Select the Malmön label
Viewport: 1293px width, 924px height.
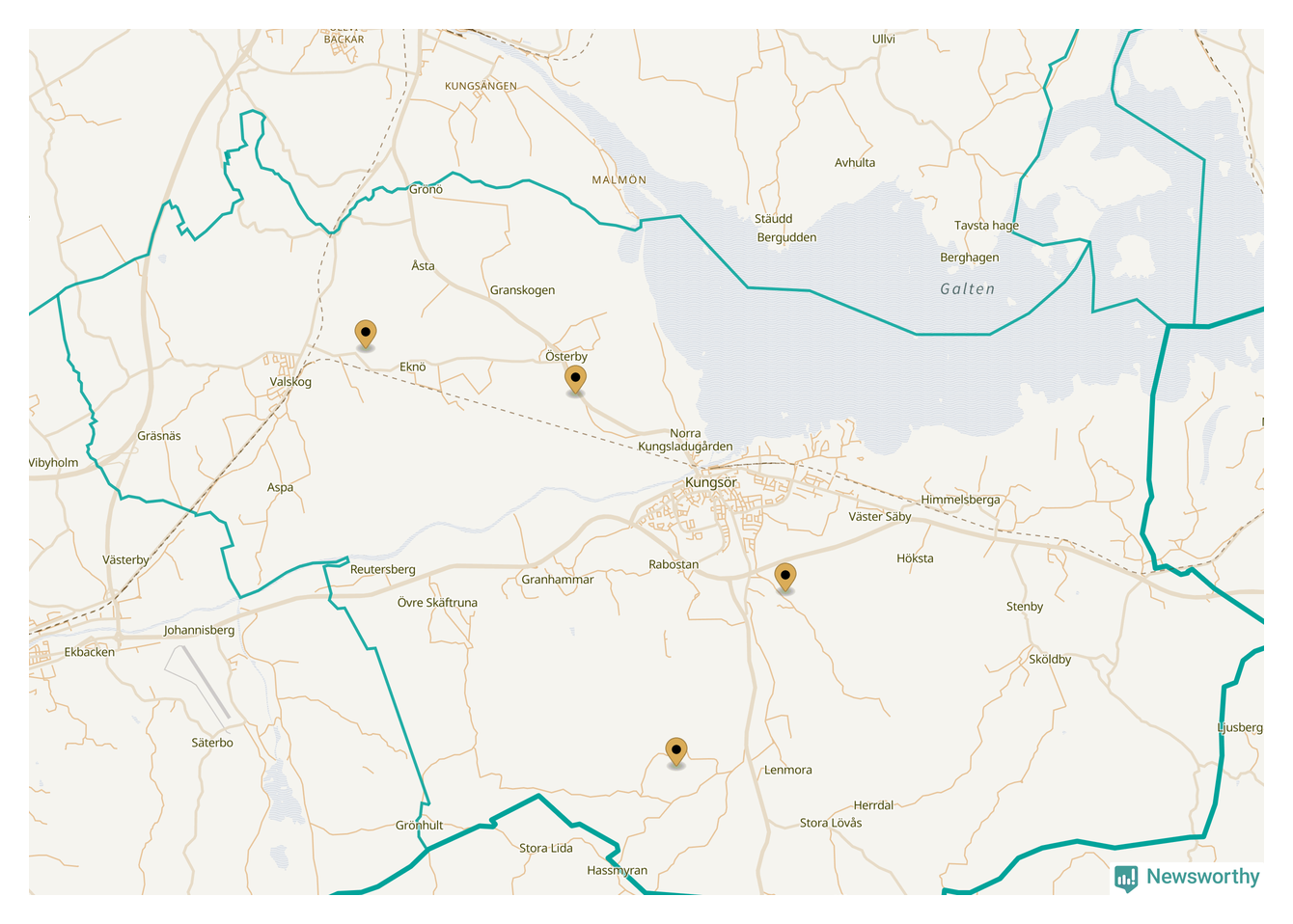pos(619,180)
